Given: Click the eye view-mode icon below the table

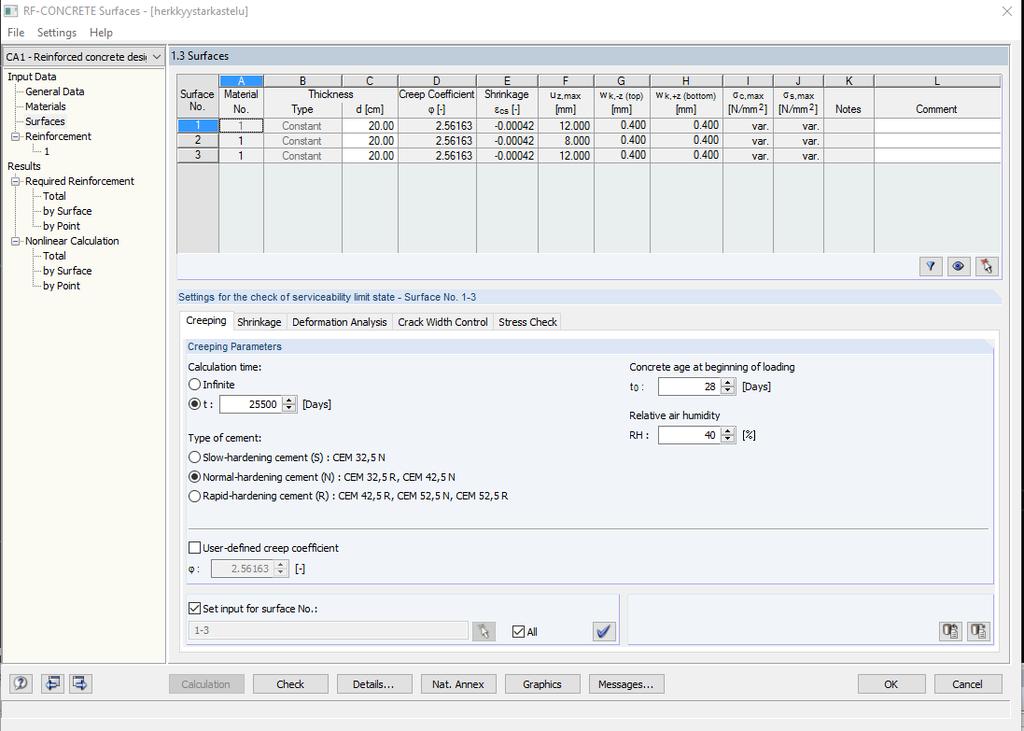Looking at the screenshot, I should 958,266.
